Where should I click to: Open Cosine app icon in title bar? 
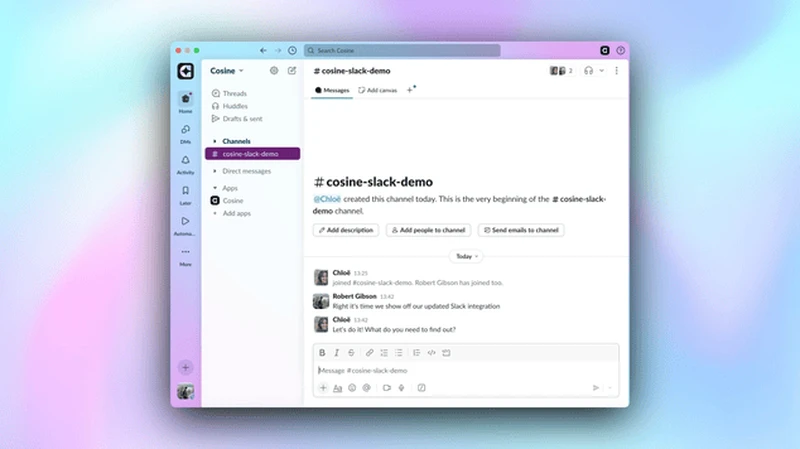click(x=605, y=50)
